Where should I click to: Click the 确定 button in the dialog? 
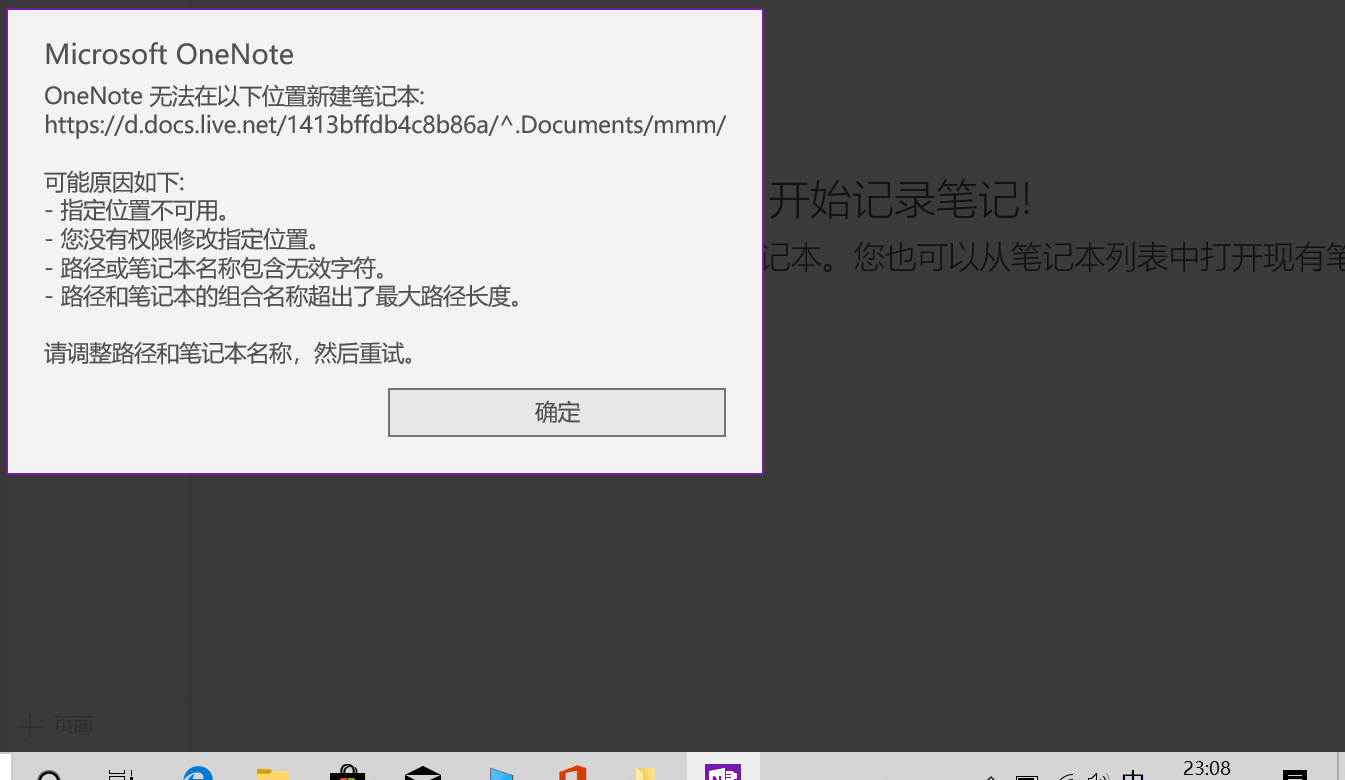[556, 412]
